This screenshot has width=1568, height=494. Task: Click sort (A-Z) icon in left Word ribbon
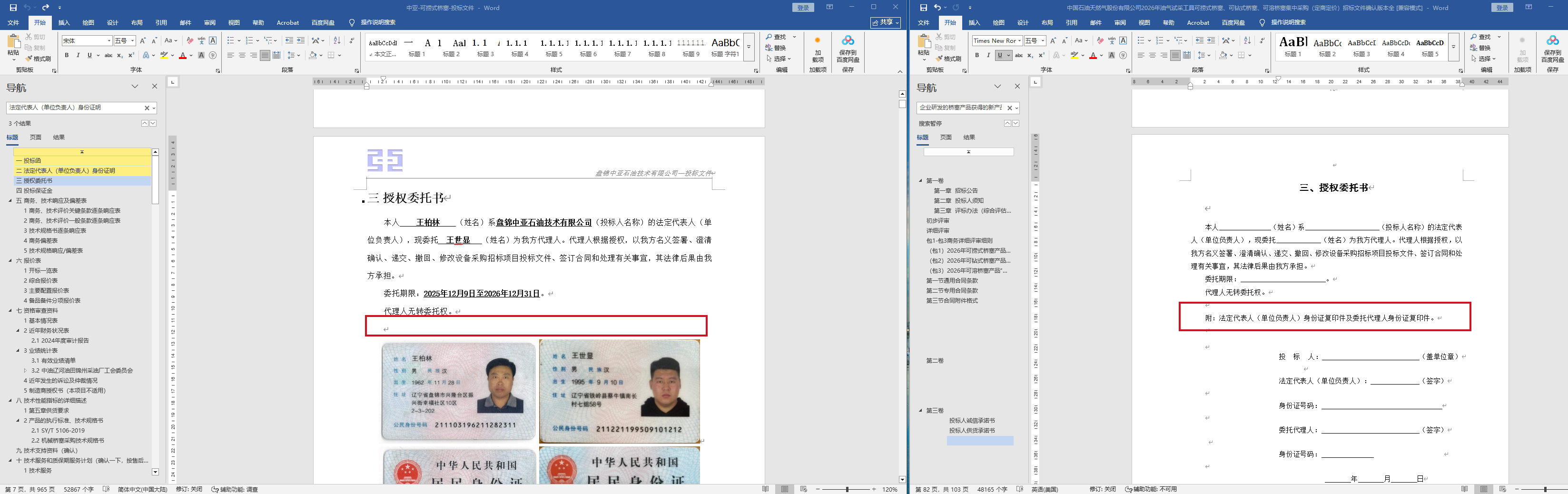[336, 41]
